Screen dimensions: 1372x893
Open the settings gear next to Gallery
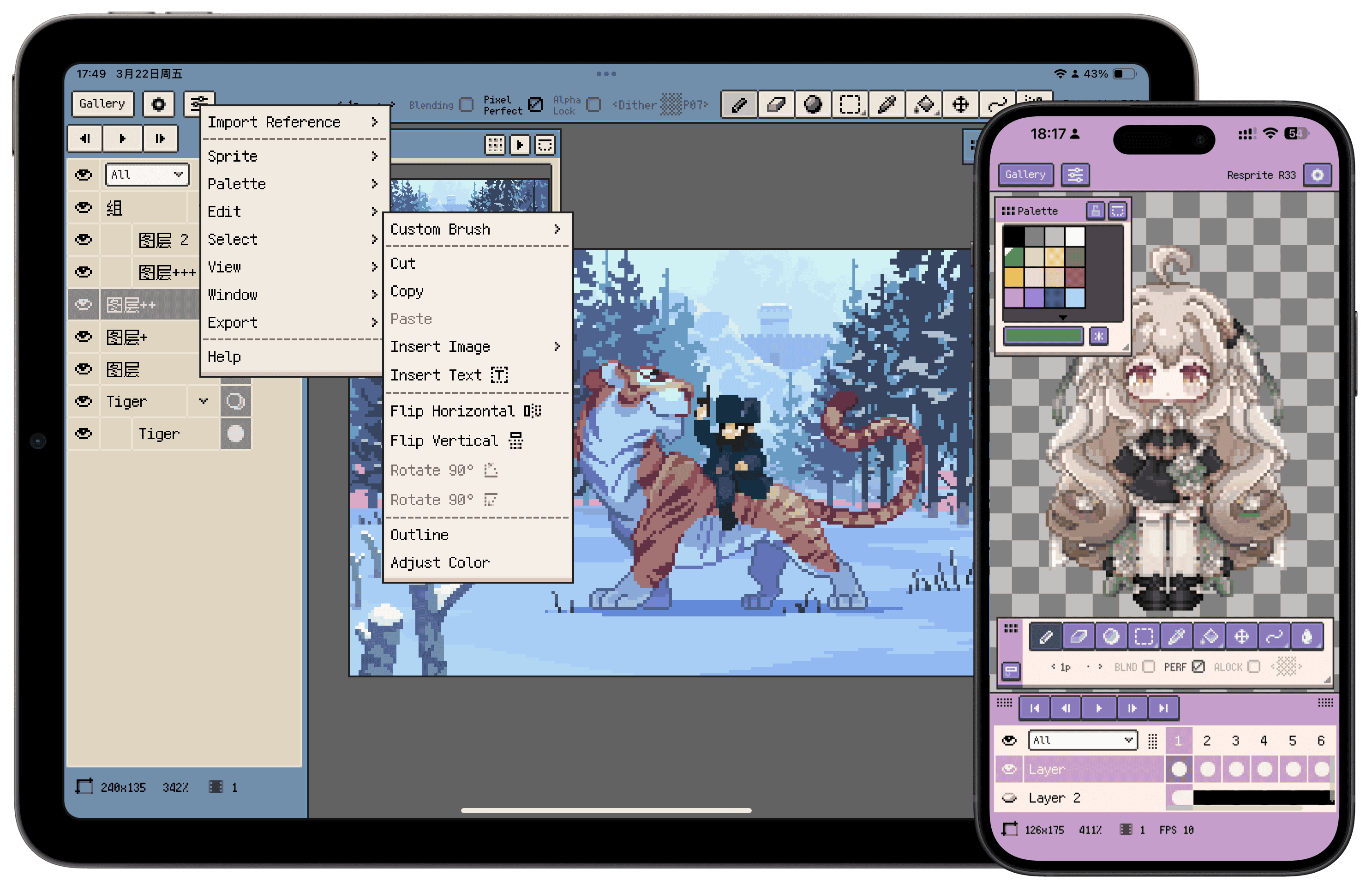[x=159, y=104]
